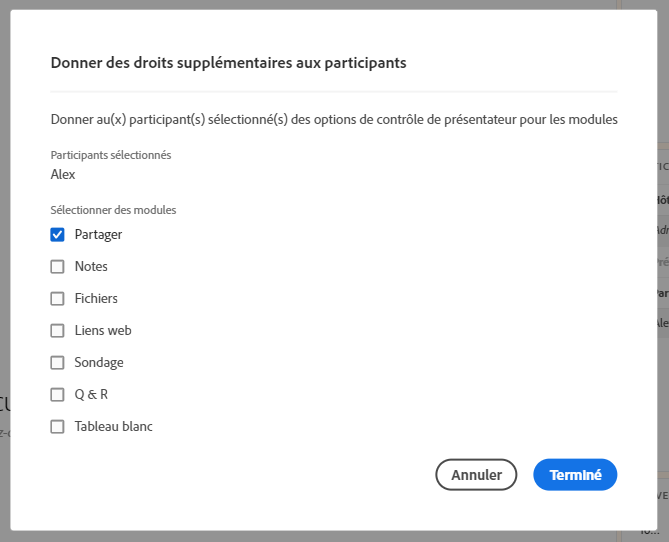Enable the Sondage checkbox

(58, 363)
